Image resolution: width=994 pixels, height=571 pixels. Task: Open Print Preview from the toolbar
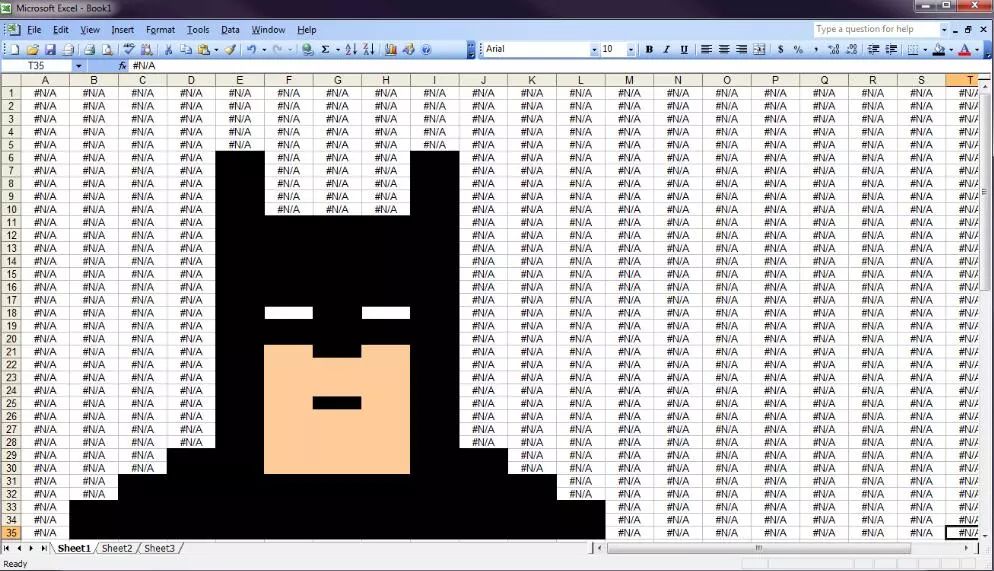click(107, 49)
